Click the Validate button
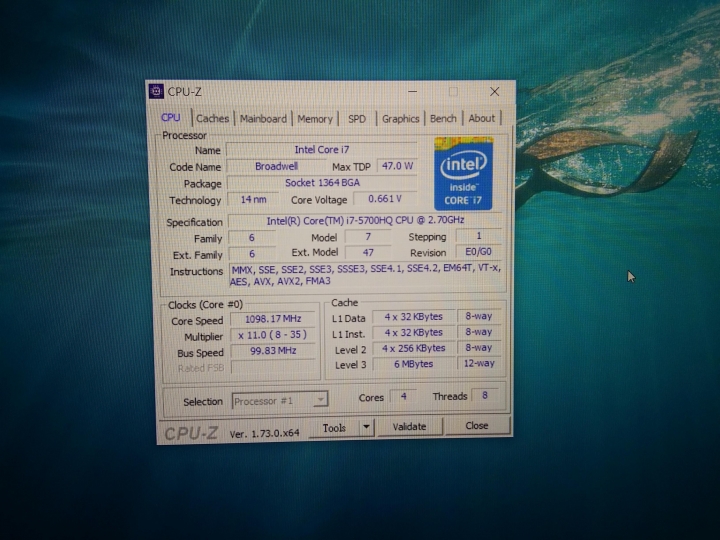 point(409,427)
